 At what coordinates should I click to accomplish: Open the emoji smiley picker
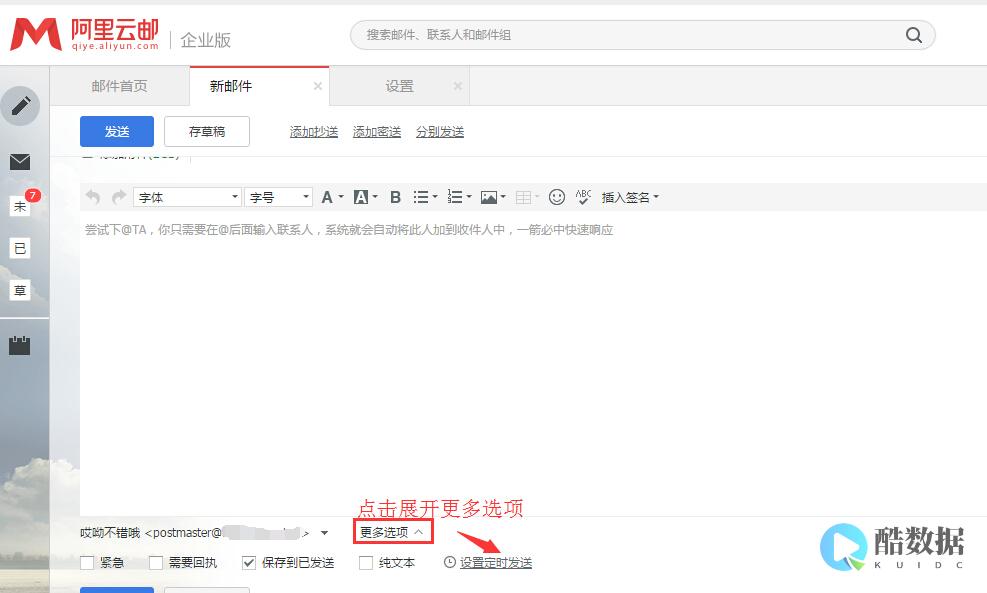(x=556, y=197)
